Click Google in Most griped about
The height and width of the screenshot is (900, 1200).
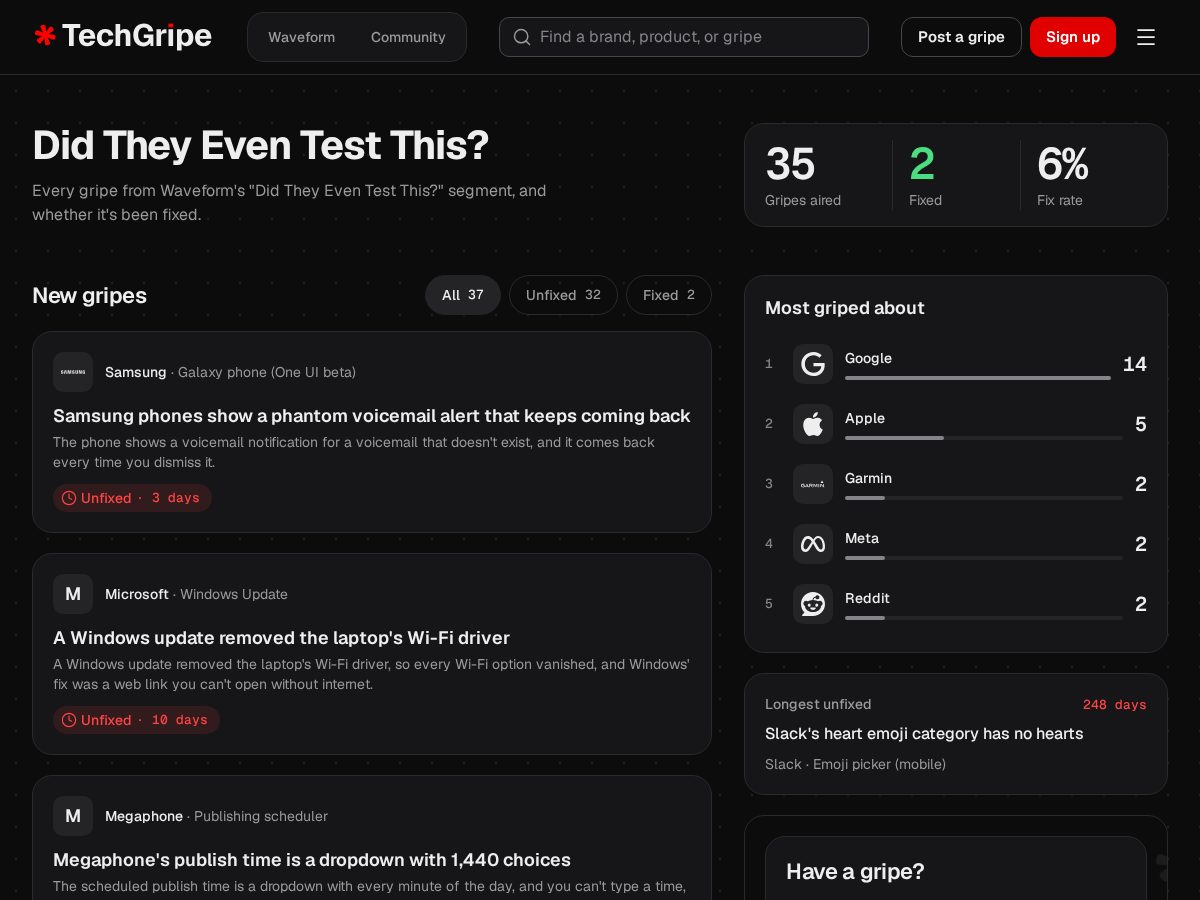pos(956,364)
